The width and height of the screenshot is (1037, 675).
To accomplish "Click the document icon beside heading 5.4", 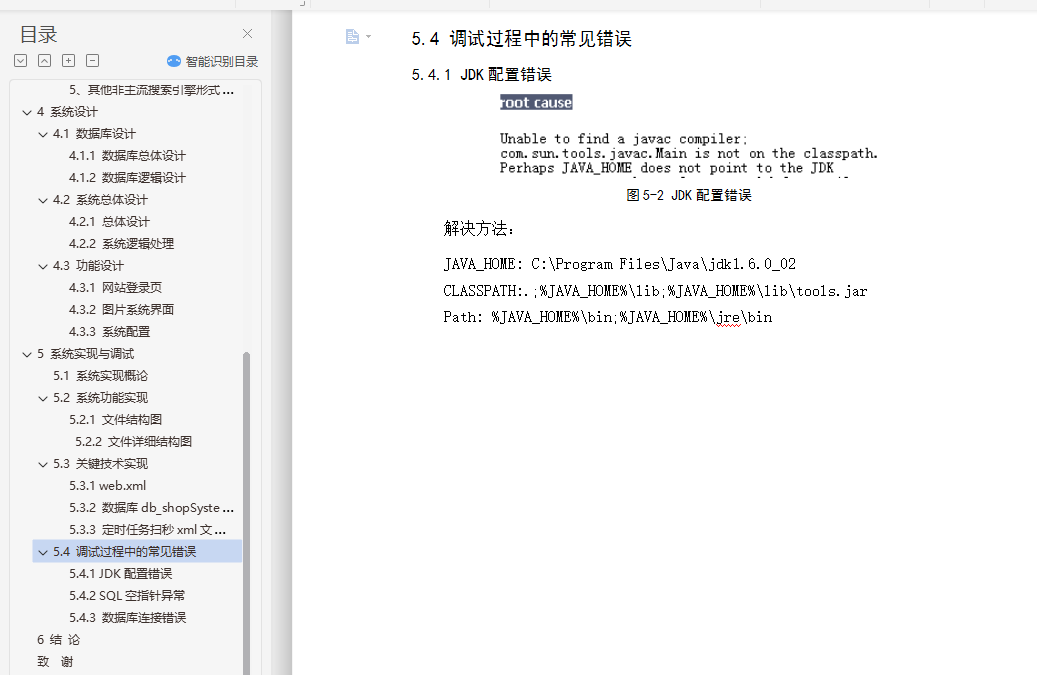I will [x=352, y=37].
